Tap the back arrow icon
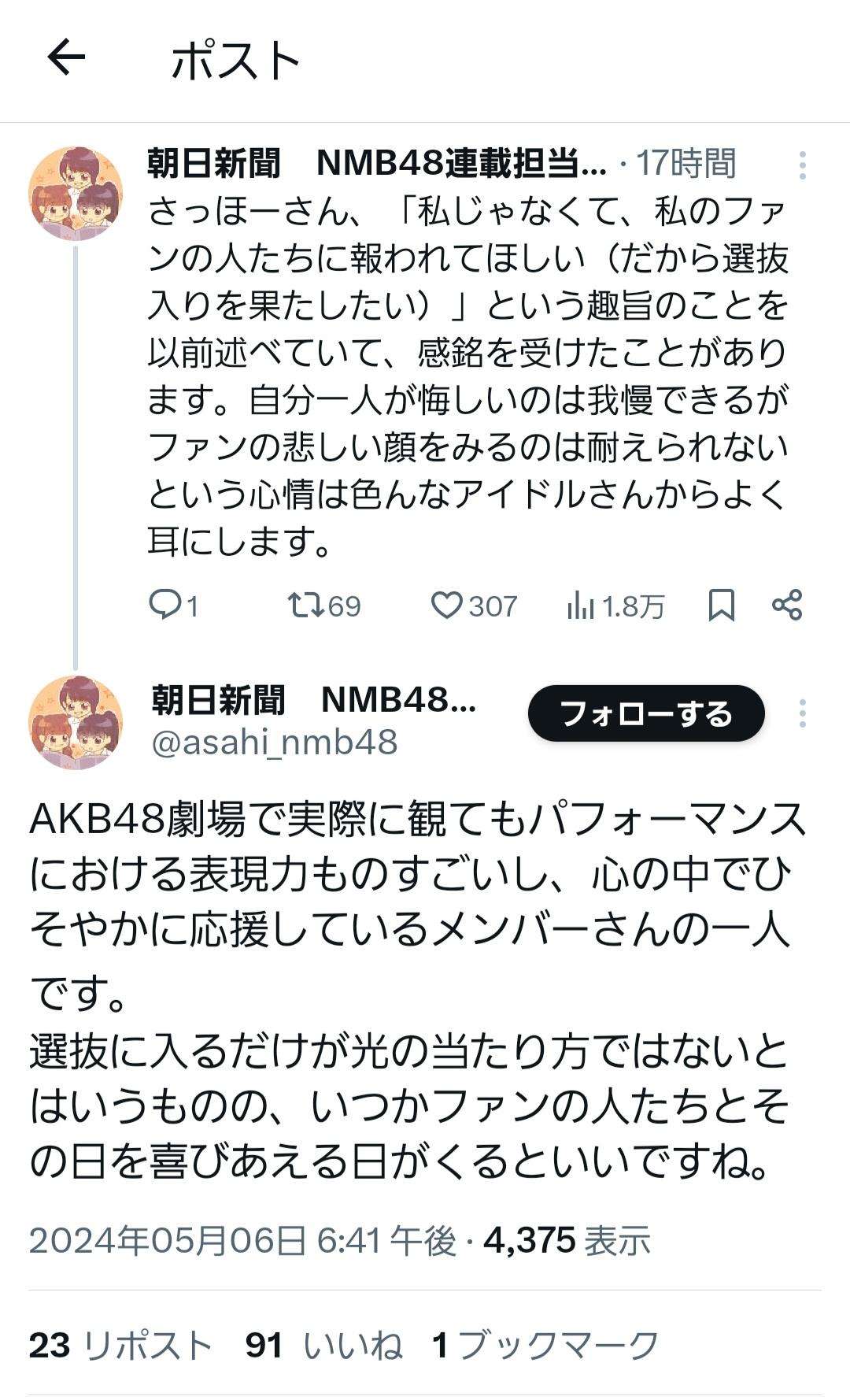 (66, 58)
